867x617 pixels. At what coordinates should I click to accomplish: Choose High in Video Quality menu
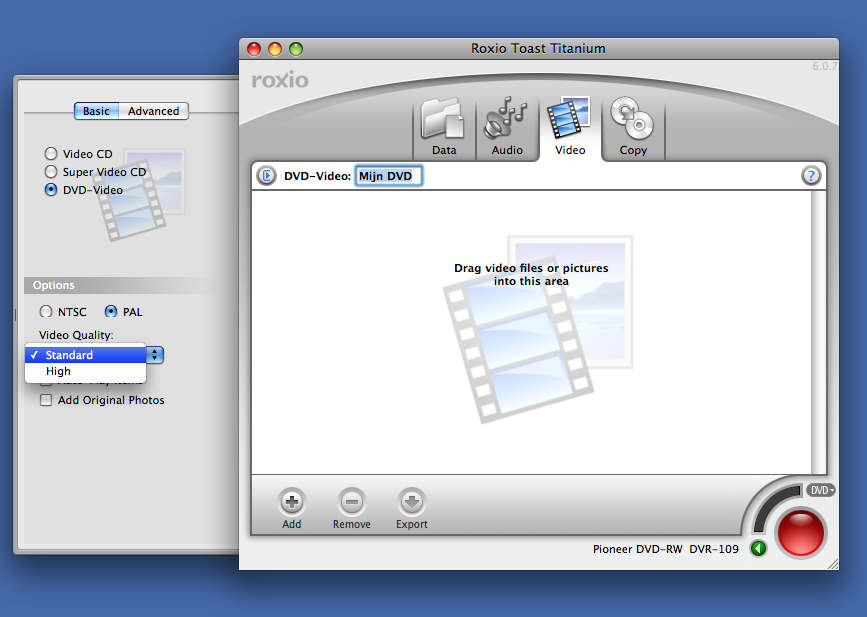point(58,371)
